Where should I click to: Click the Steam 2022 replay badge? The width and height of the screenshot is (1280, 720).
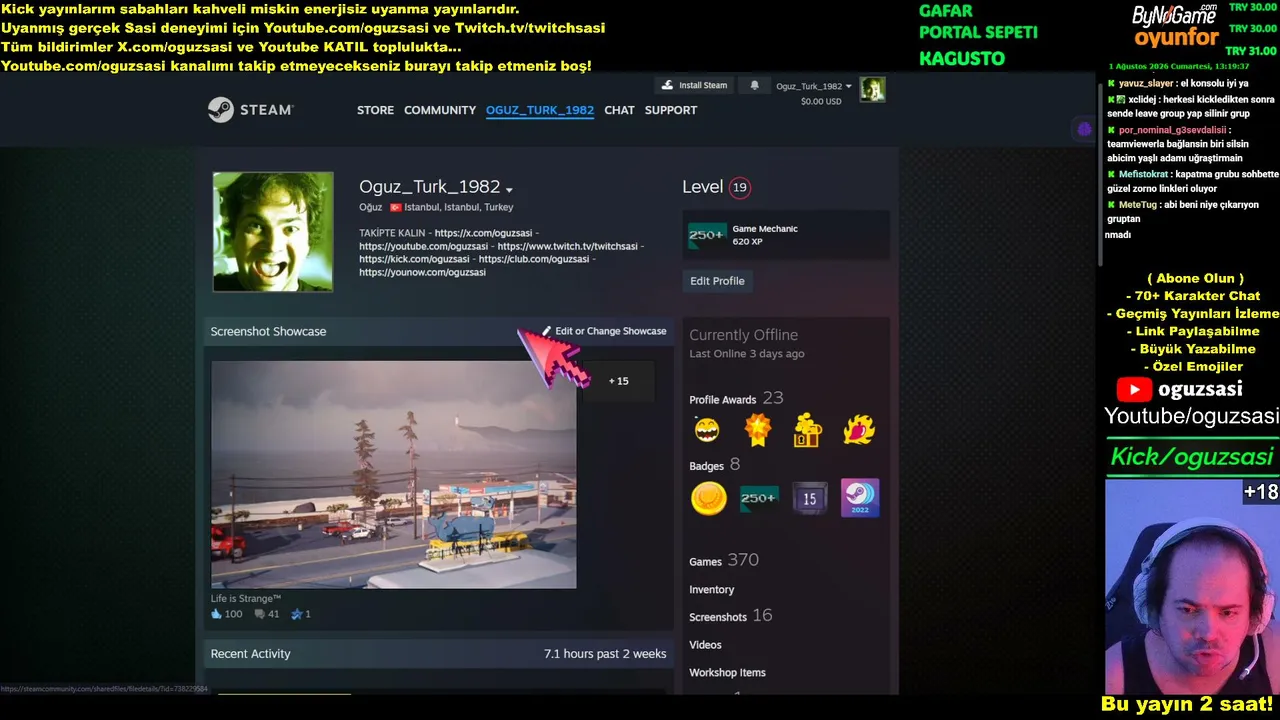pyautogui.click(x=860, y=498)
